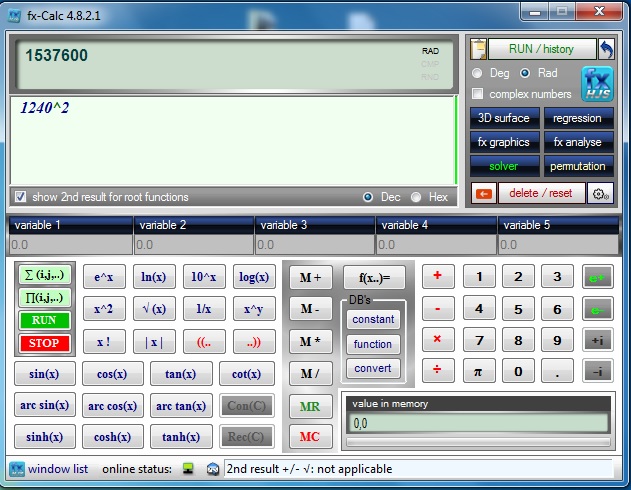Select the Dec number format
This screenshot has height=490, width=631.
367,197
